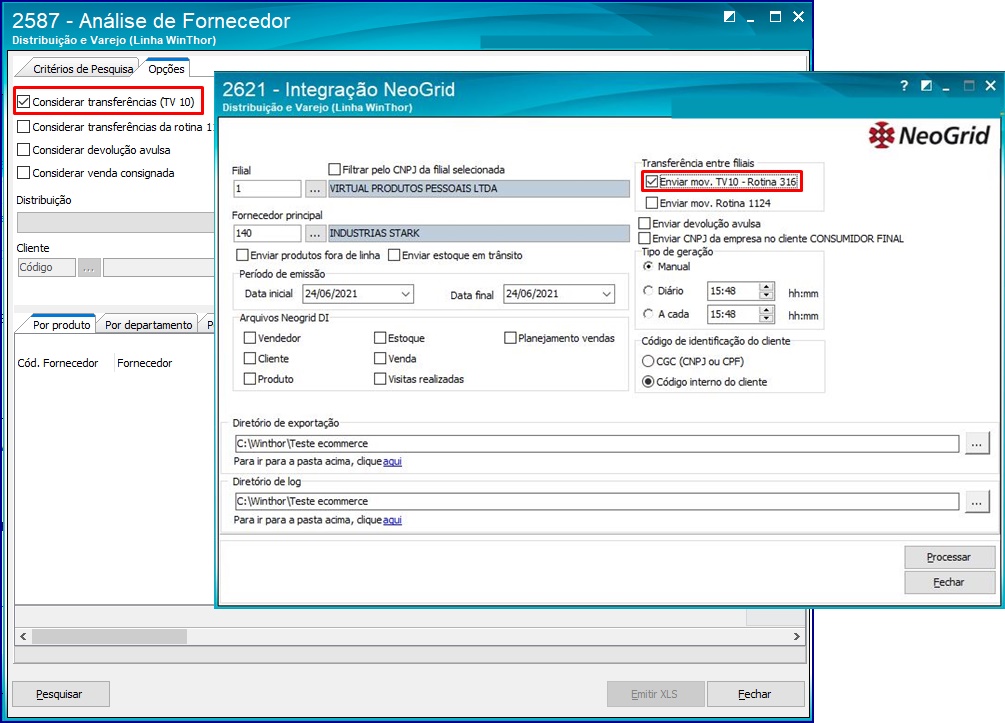Screen dimensions: 1005x723
Task: Open the Data inicial date dropdown
Action: (x=406, y=294)
